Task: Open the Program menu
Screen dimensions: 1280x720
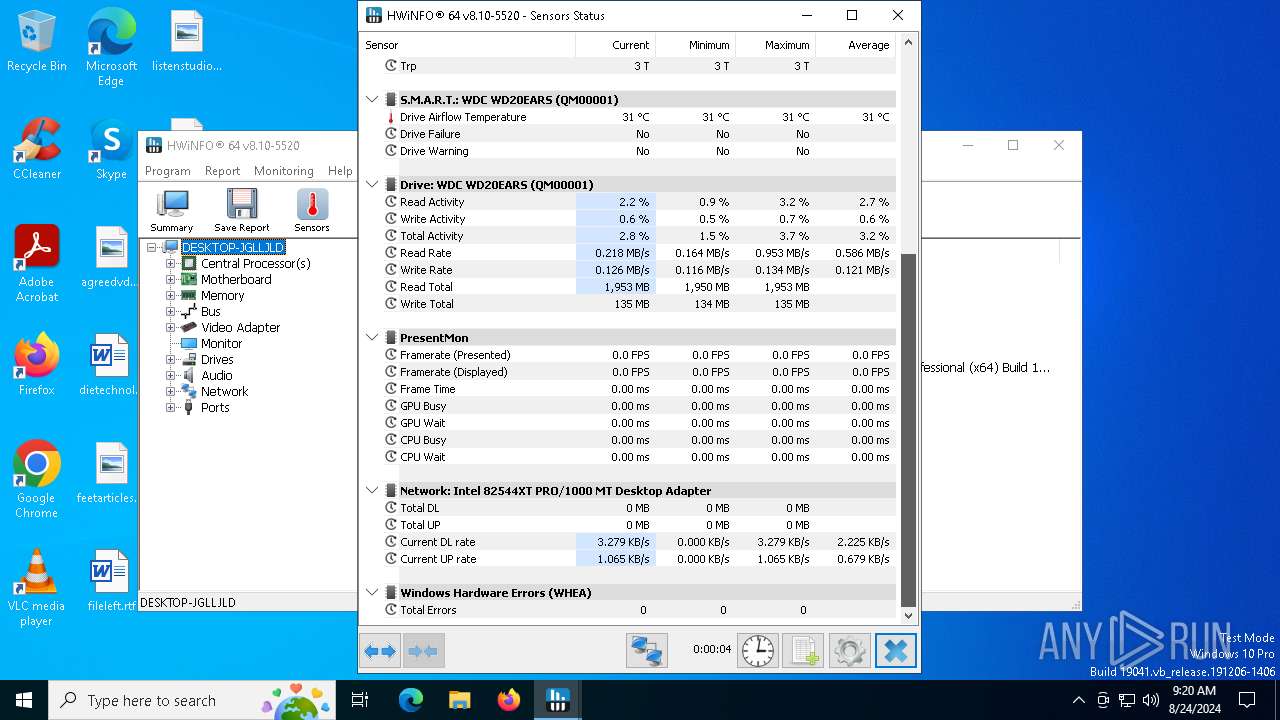Action: [168, 171]
